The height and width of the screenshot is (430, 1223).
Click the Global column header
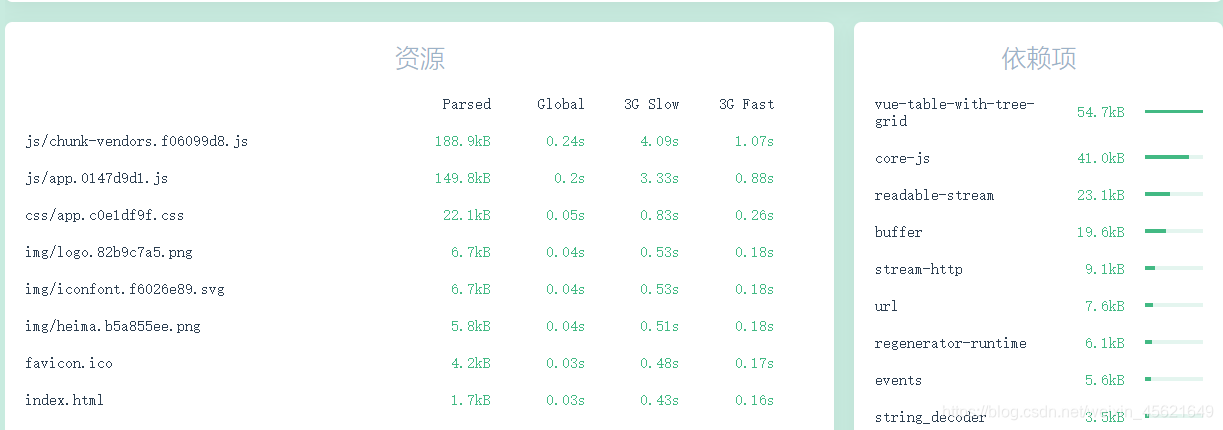[561, 105]
